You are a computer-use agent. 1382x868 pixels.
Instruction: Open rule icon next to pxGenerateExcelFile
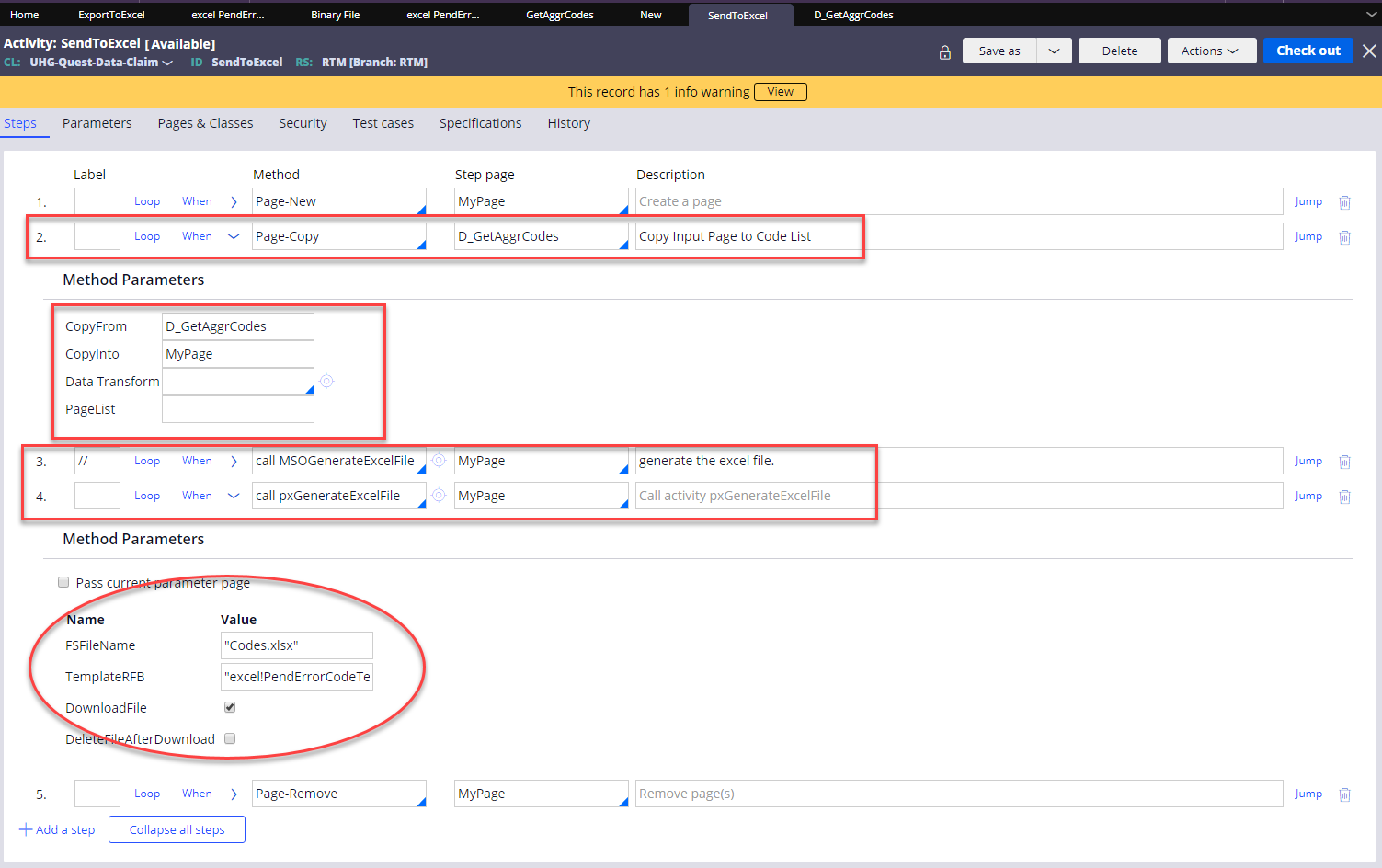(x=439, y=496)
